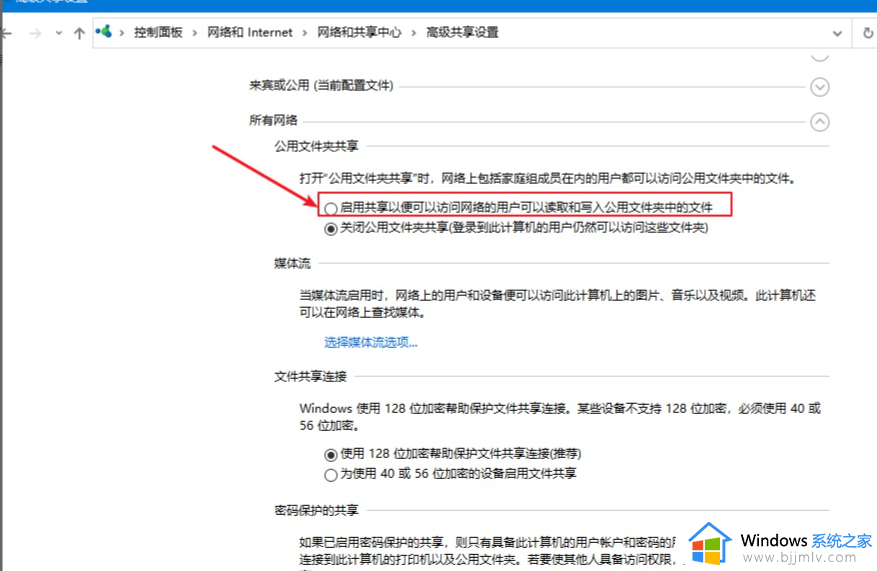Expand chevron after 网络和 Internet breadcrumb
This screenshot has height=571, width=877.
[x=305, y=33]
